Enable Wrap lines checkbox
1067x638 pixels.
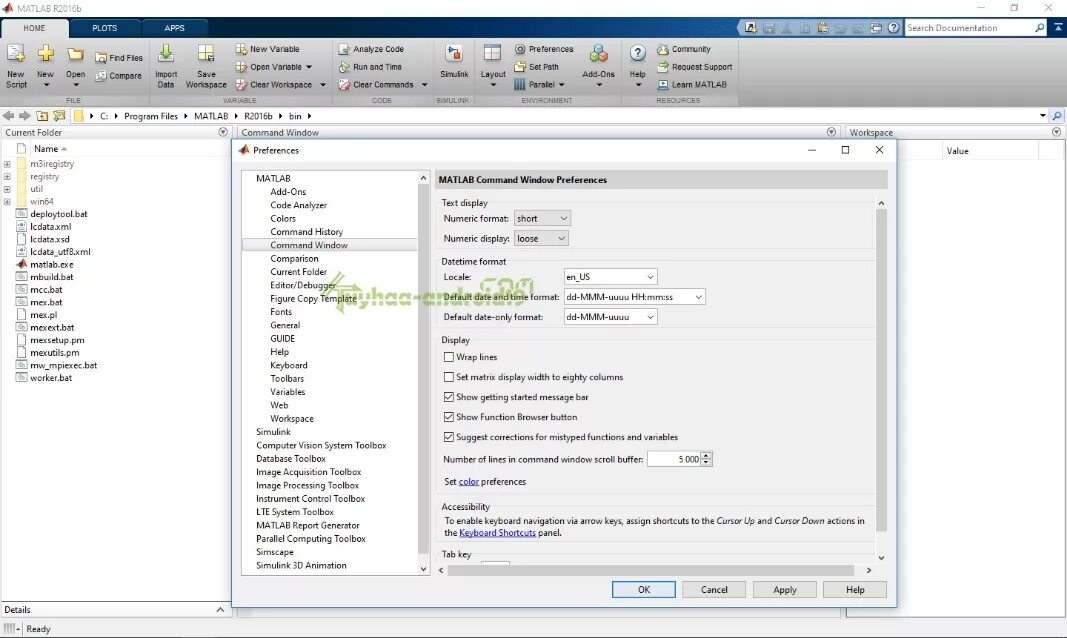[448, 357]
